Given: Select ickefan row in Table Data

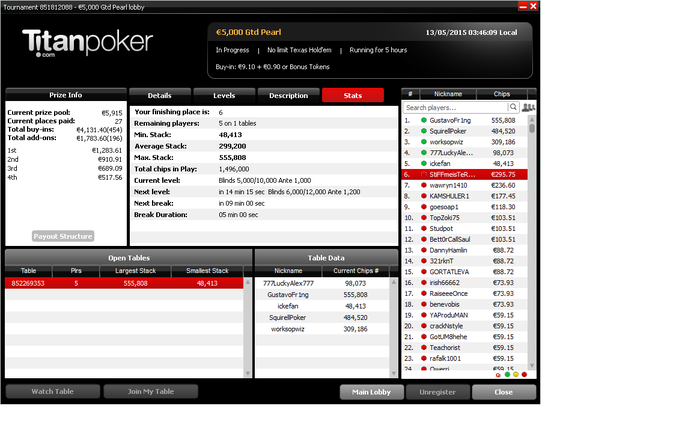Looking at the screenshot, I should pos(322,306).
